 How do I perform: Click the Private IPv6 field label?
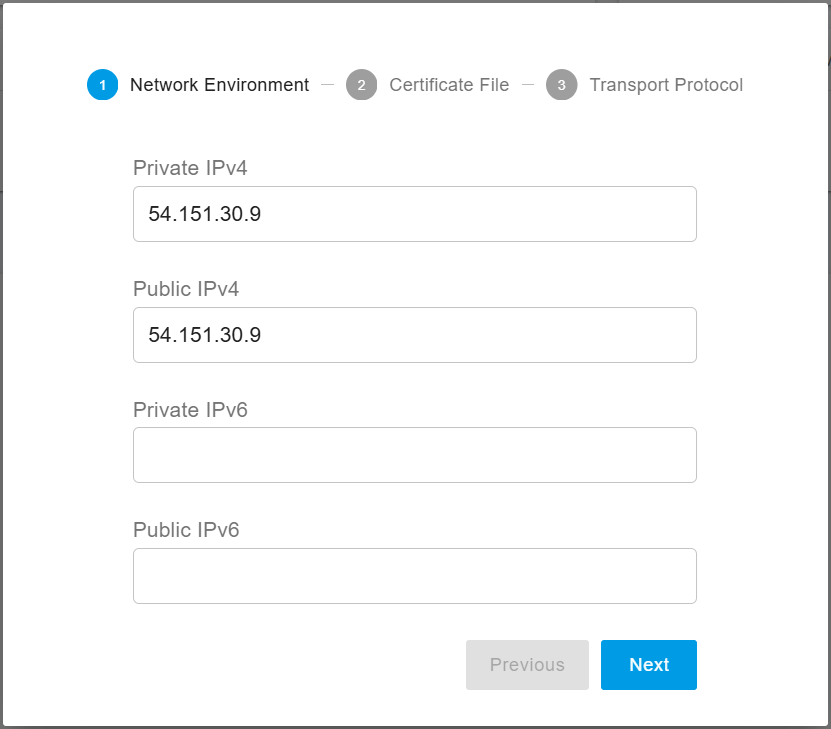pyautogui.click(x=190, y=410)
